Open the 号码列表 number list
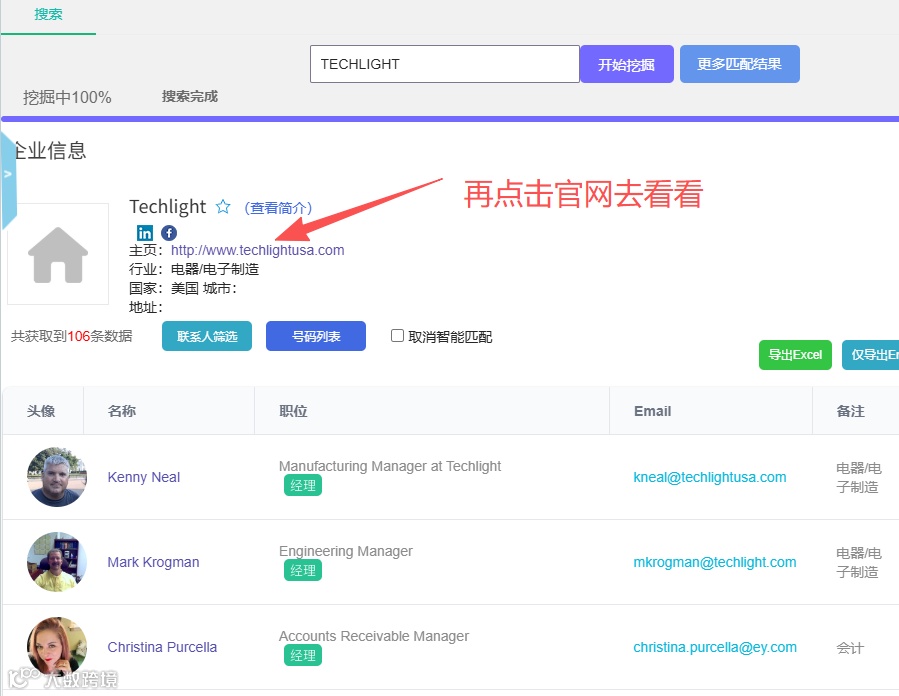 point(316,336)
